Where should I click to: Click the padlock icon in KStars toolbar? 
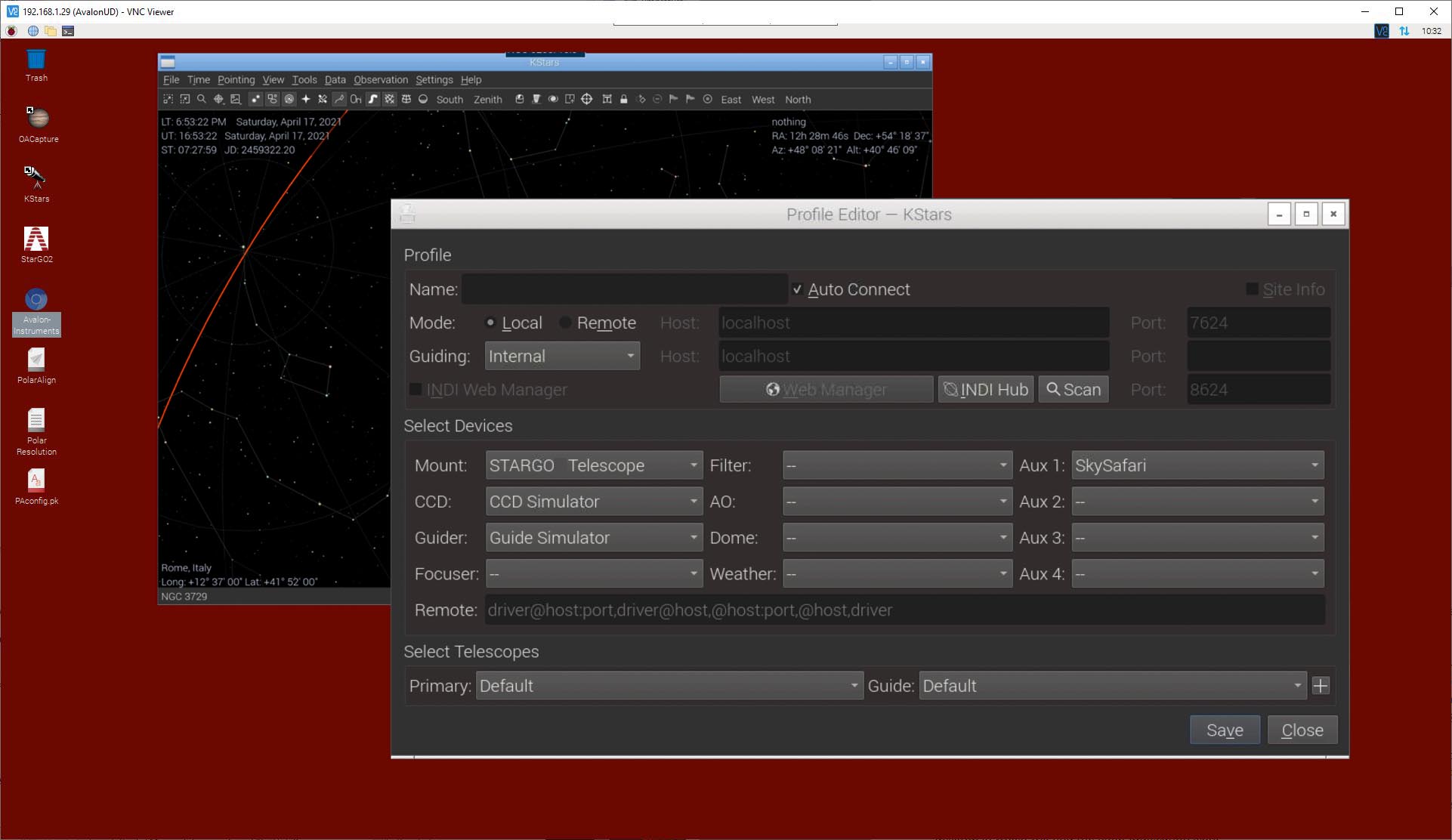(x=623, y=99)
